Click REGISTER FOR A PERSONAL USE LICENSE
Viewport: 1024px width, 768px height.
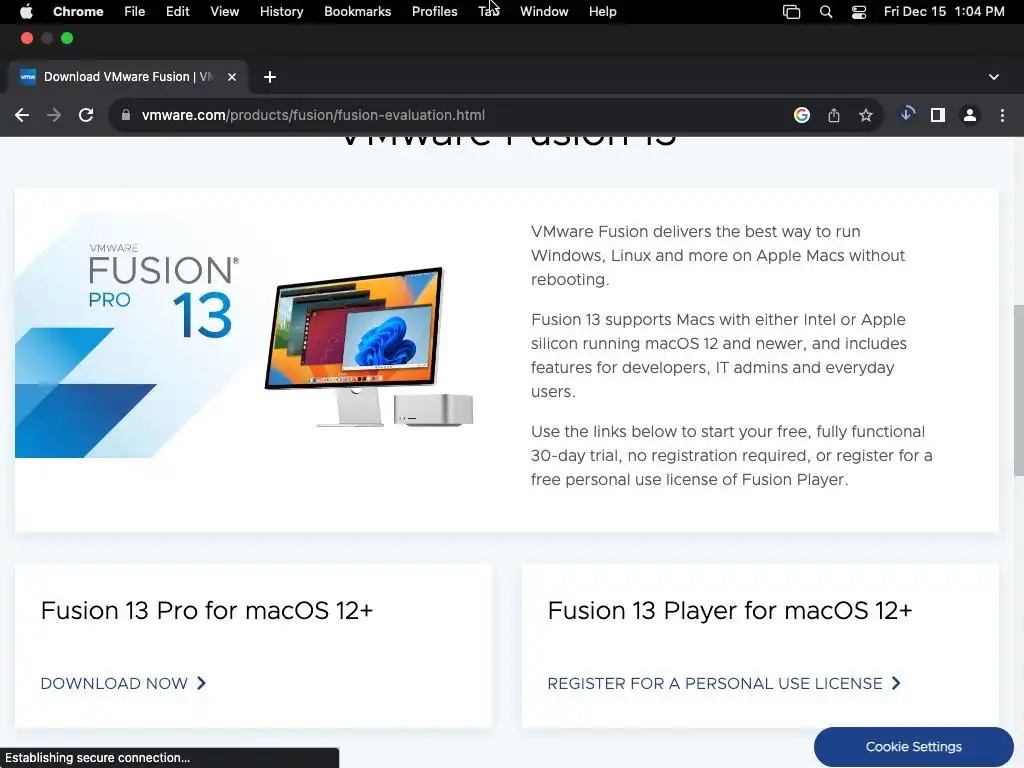(x=715, y=683)
